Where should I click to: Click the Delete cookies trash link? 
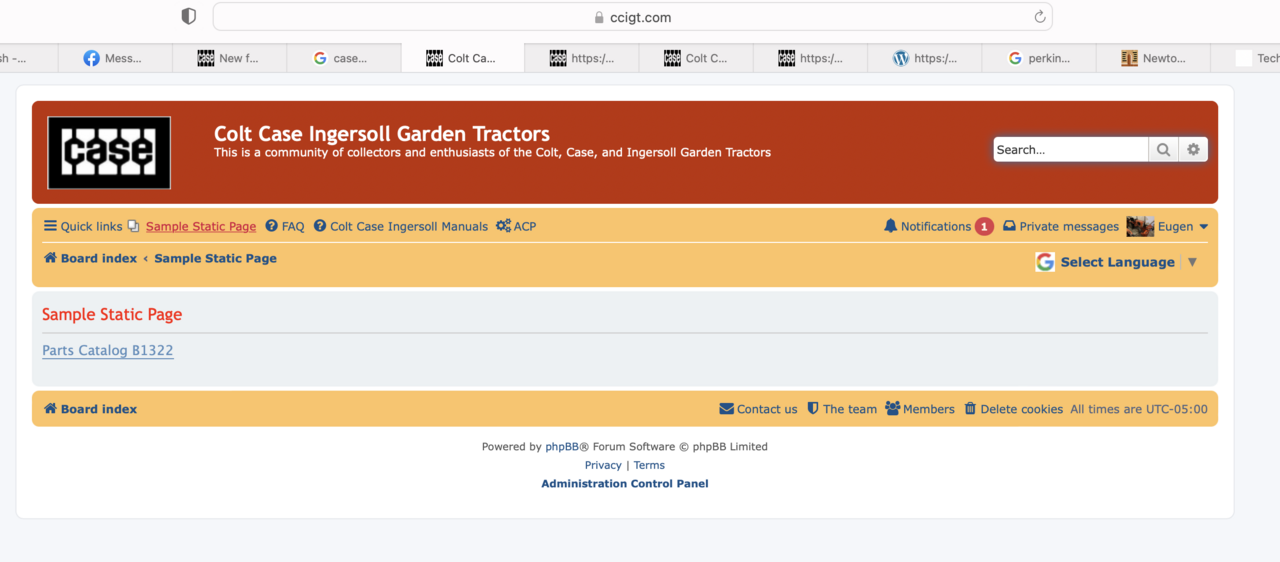tap(1013, 409)
